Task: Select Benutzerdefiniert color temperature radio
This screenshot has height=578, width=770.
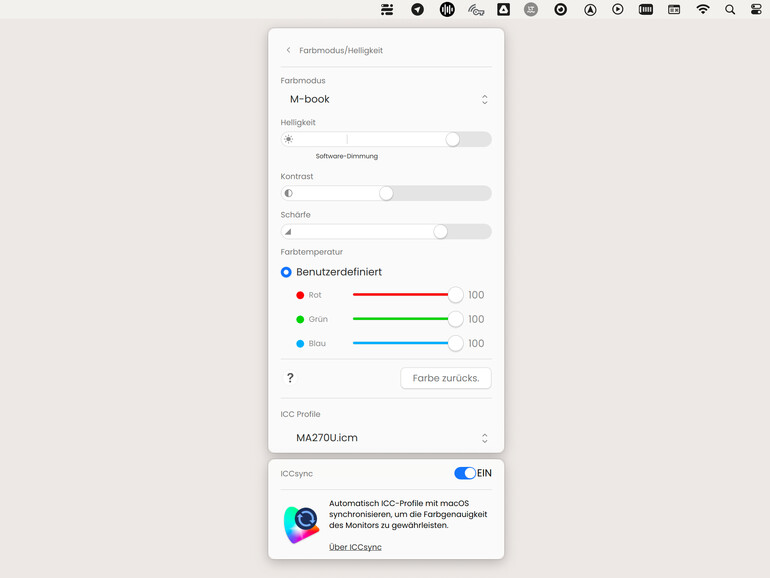Action: (286, 272)
